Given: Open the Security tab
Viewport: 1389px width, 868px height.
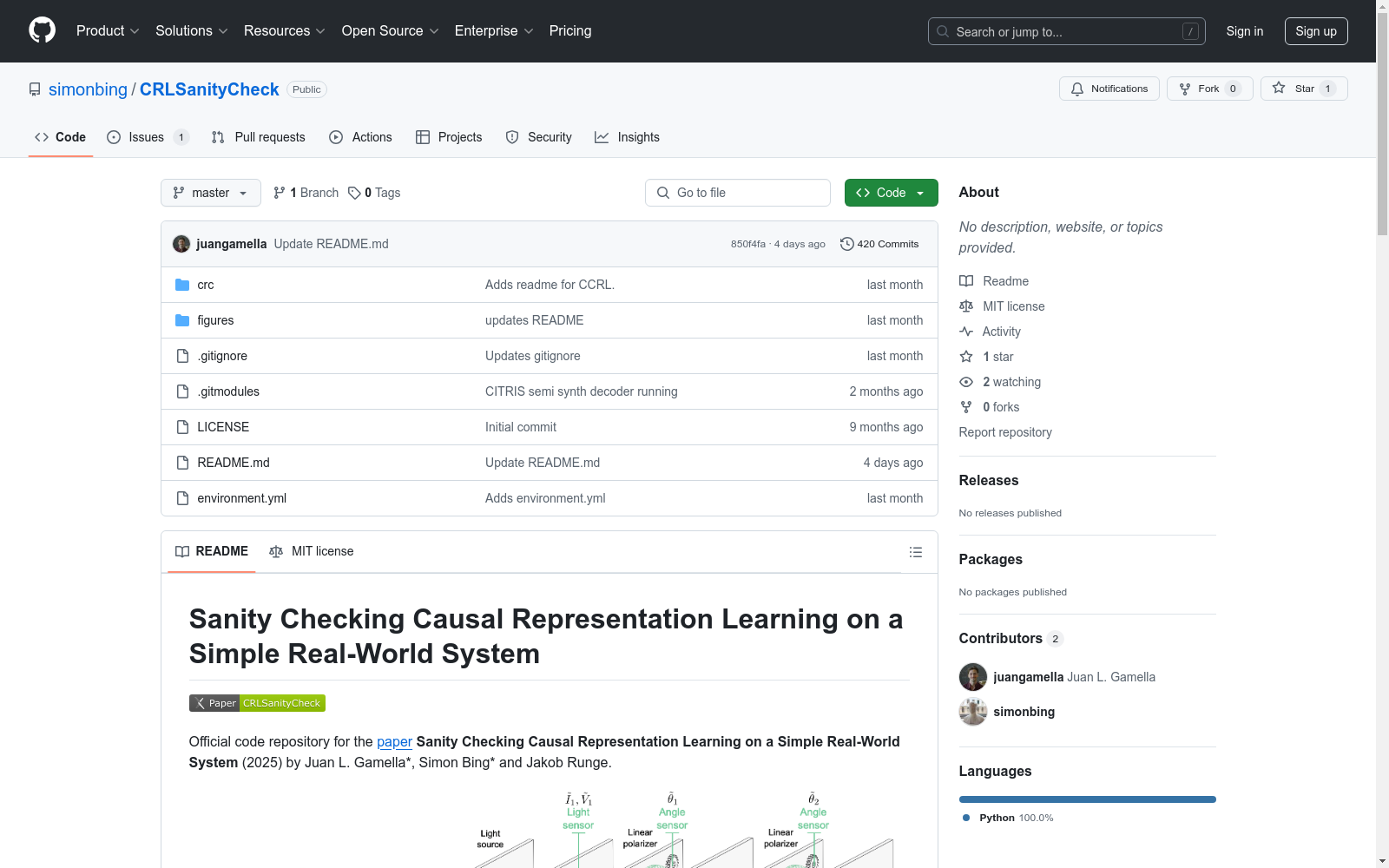Looking at the screenshot, I should [538, 137].
